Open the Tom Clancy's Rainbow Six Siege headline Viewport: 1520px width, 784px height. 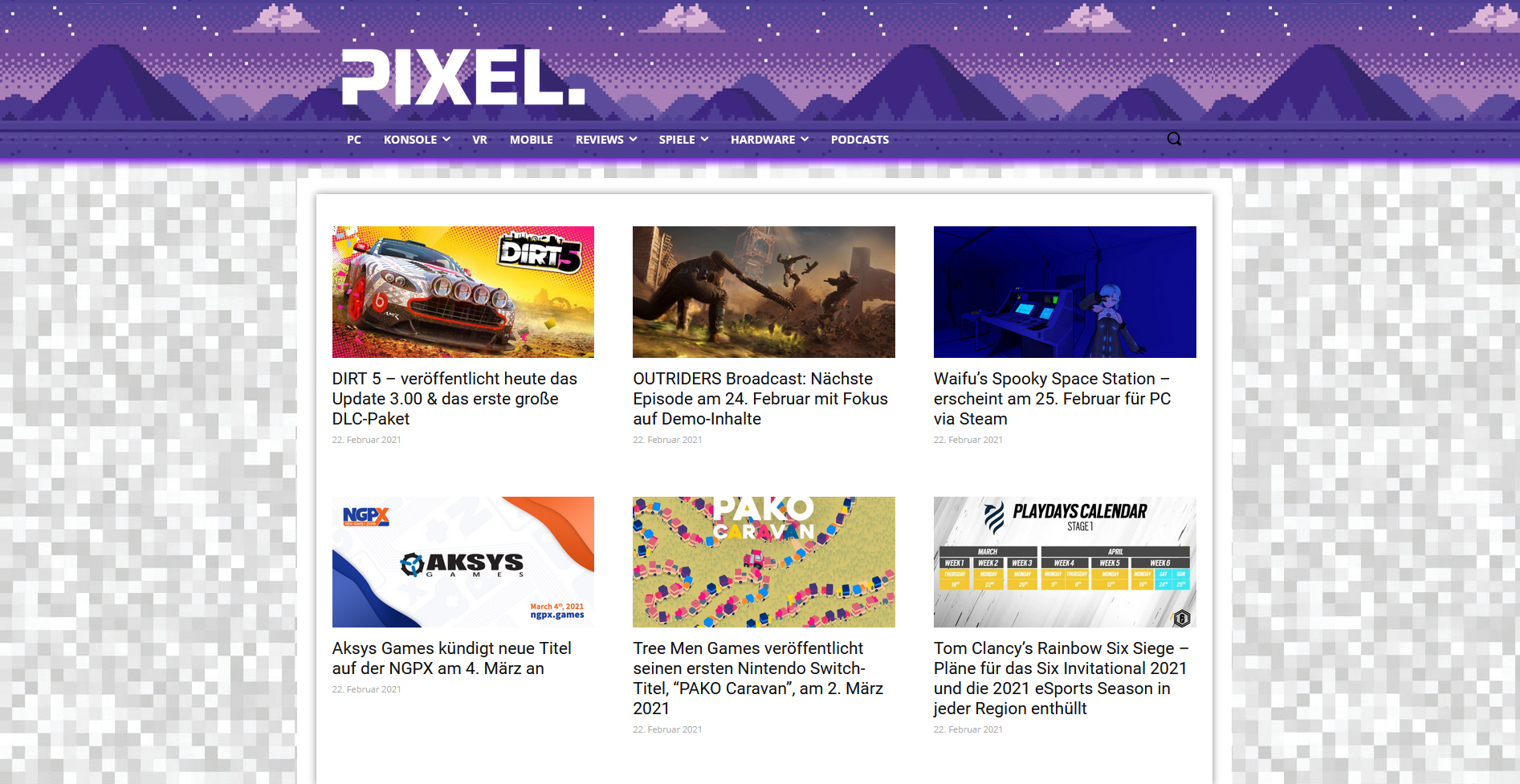coord(1061,678)
